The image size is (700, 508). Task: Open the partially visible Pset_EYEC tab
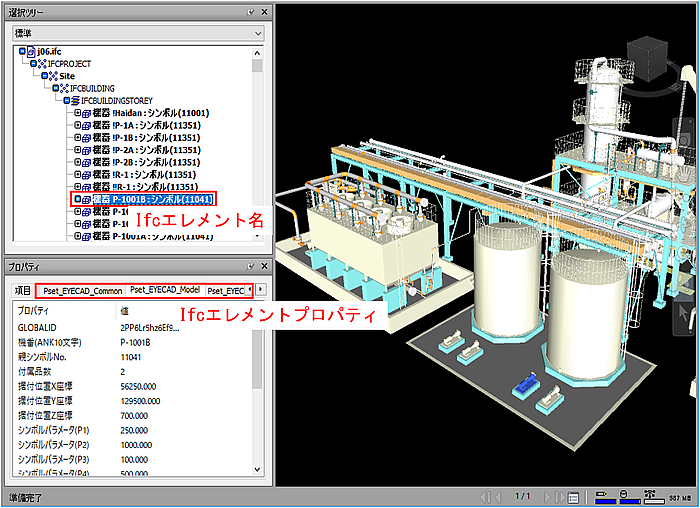[225, 291]
